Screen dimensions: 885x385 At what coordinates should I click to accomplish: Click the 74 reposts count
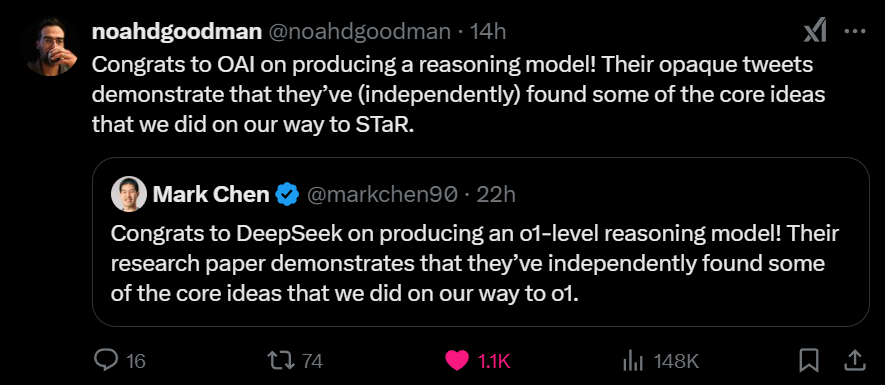tap(313, 361)
